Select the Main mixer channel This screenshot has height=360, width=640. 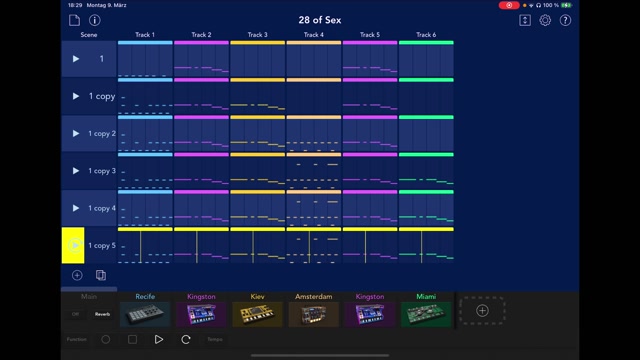coord(89,297)
